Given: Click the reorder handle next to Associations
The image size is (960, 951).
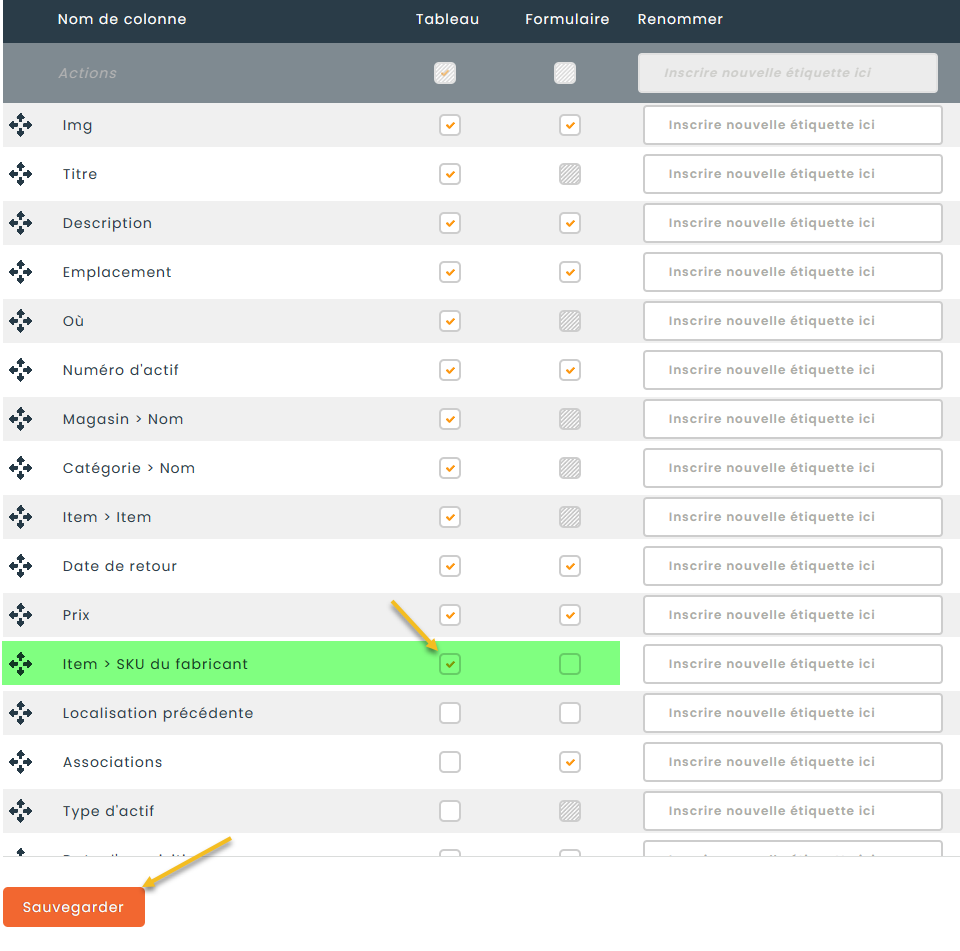Looking at the screenshot, I should (x=20, y=762).
